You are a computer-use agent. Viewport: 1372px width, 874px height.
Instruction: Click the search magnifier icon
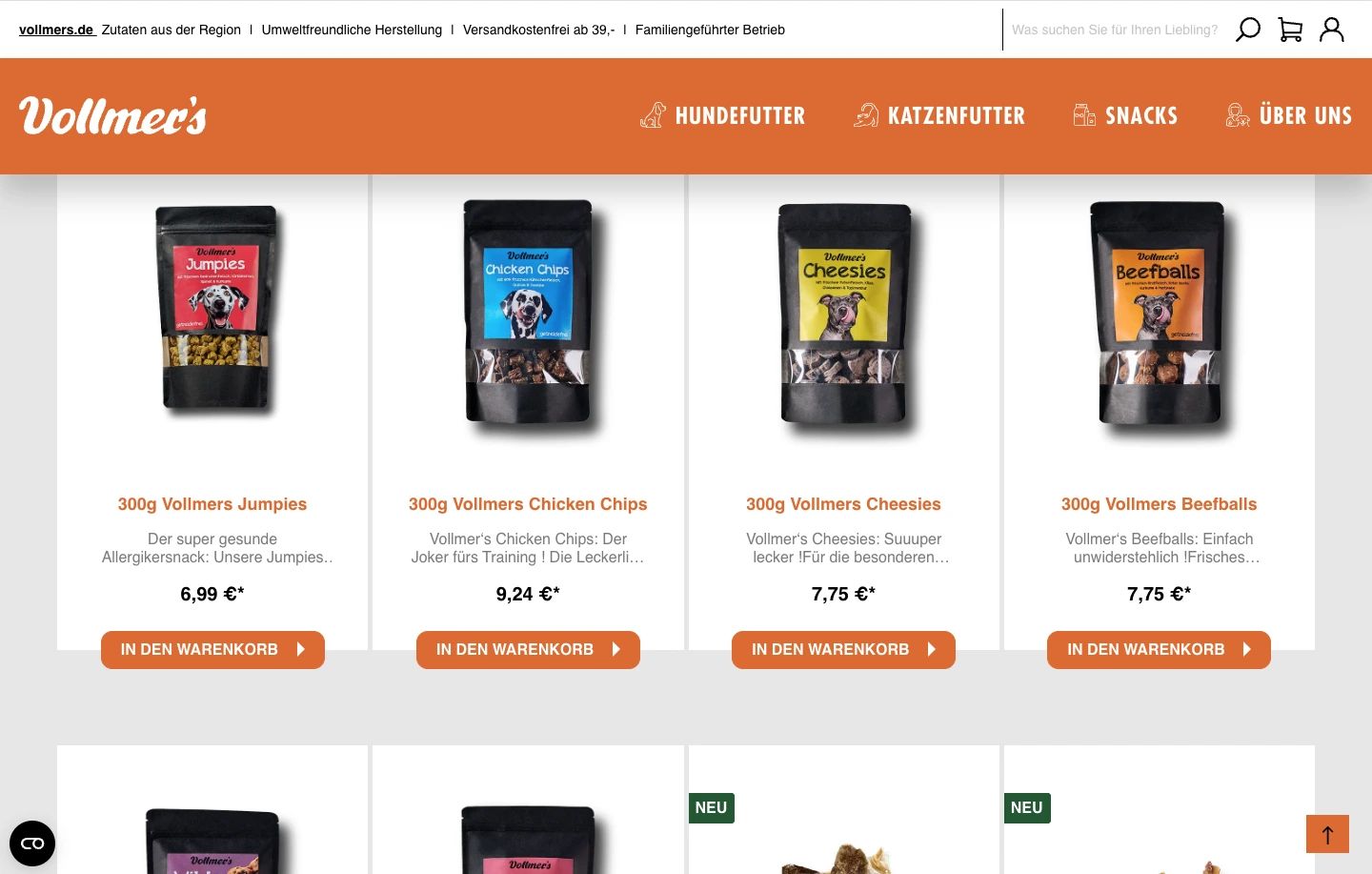(1247, 30)
